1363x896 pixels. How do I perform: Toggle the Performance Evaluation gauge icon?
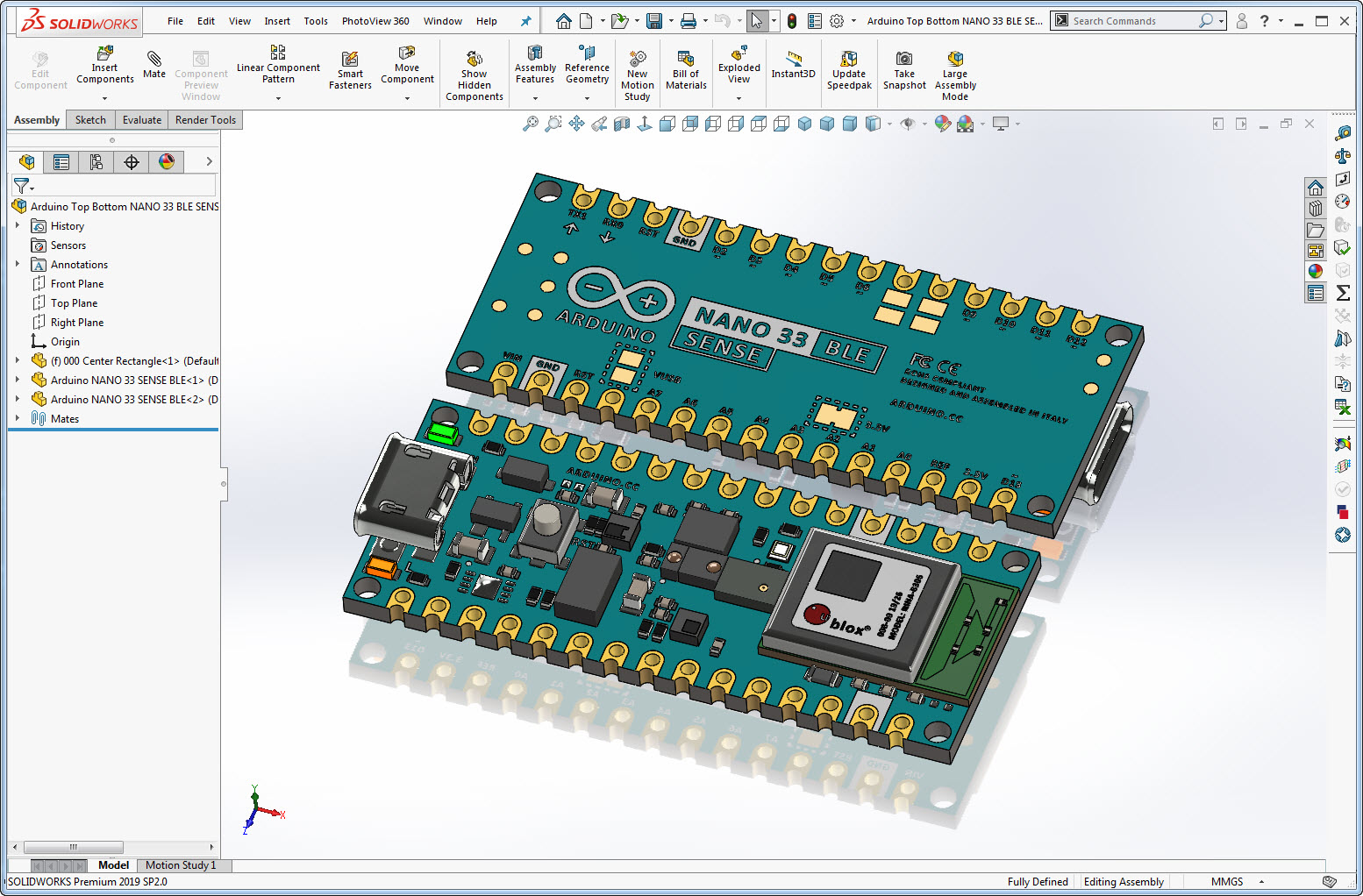(x=1343, y=202)
